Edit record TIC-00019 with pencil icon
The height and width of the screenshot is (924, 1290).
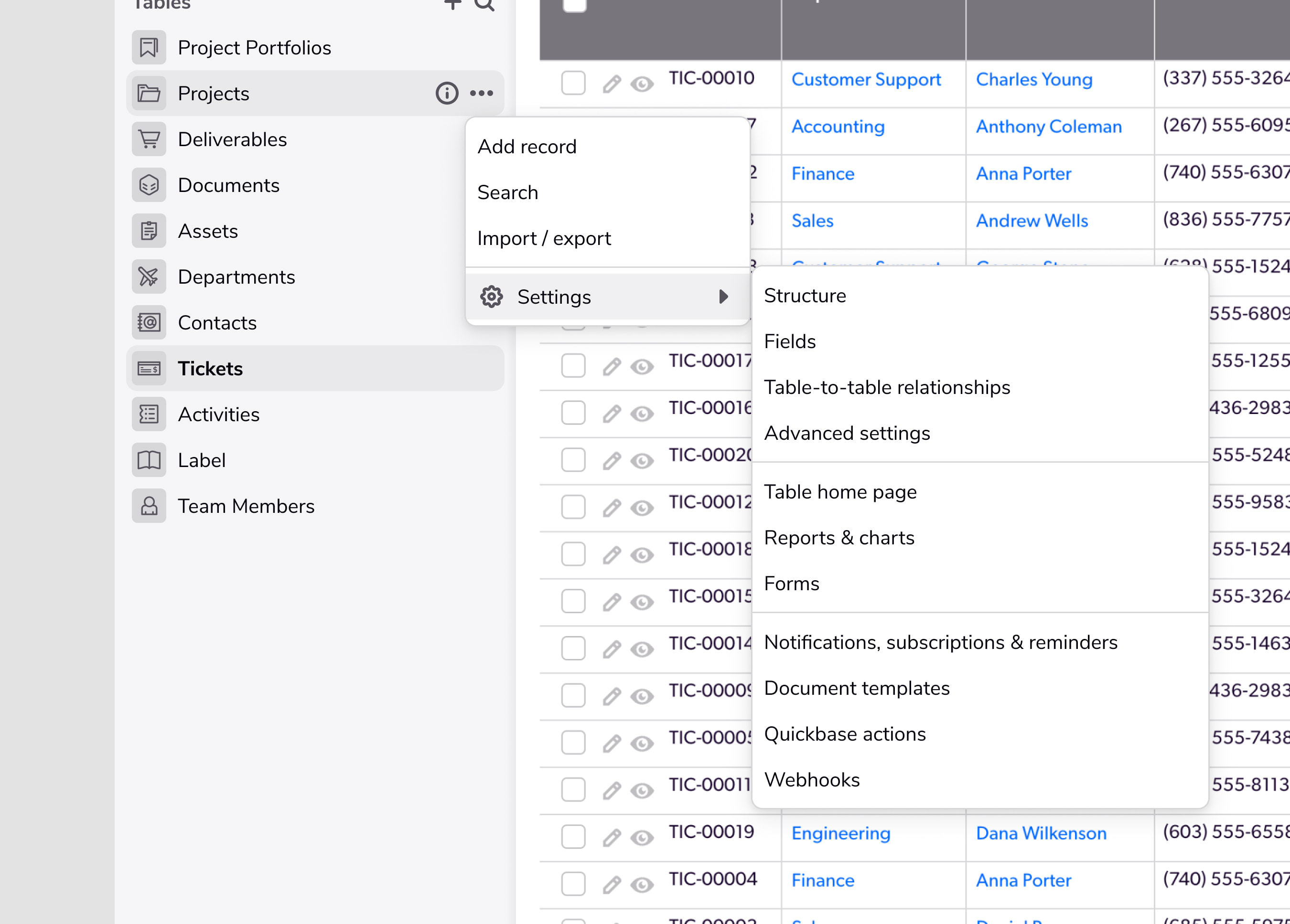coord(612,838)
